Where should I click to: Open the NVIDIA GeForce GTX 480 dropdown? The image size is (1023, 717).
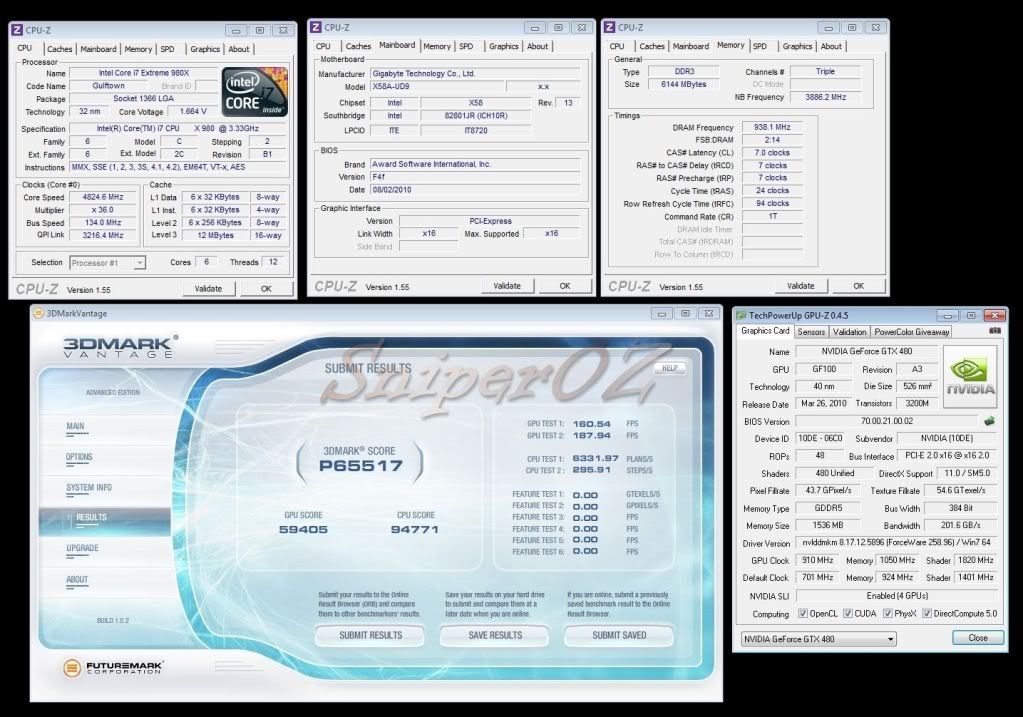[817, 638]
